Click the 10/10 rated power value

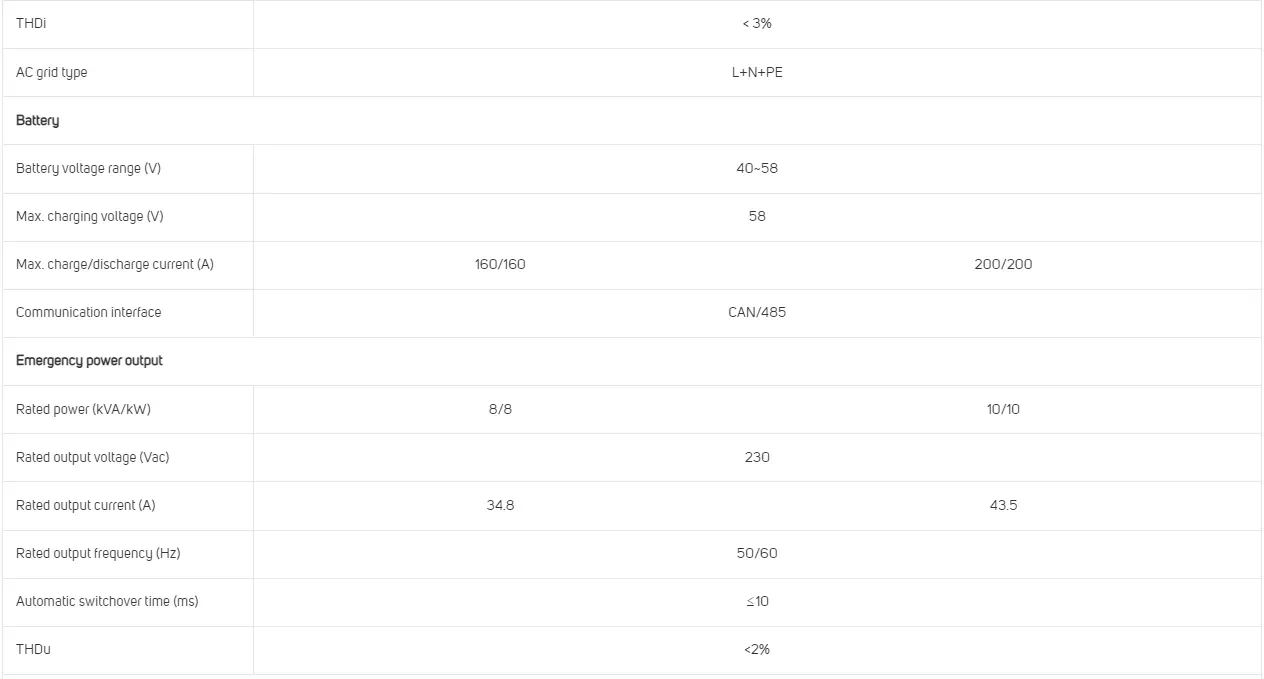pos(1003,409)
